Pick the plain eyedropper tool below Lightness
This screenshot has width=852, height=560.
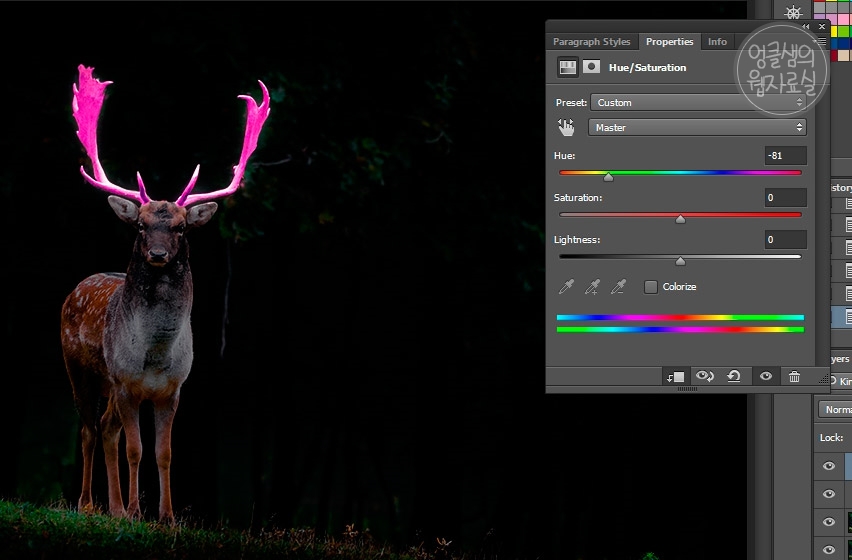(566, 287)
